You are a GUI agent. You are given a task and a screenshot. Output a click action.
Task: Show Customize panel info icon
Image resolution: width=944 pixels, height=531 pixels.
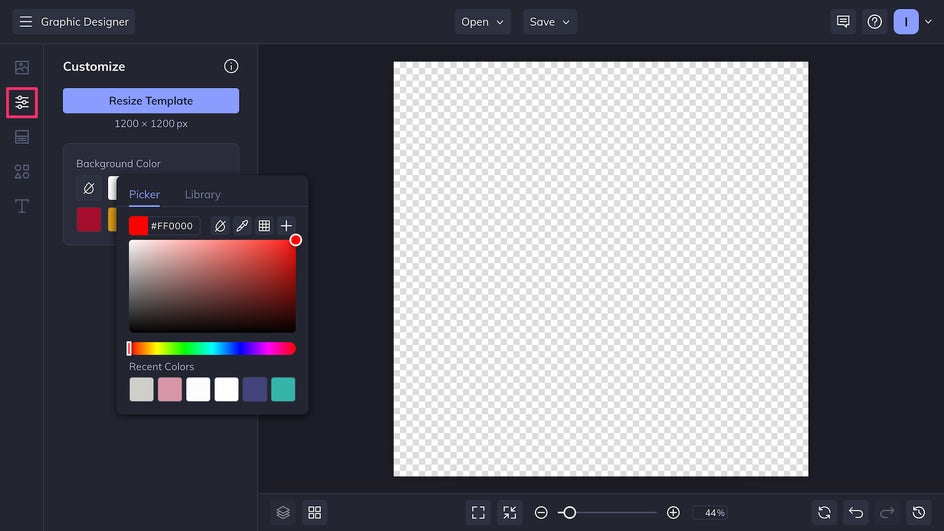tap(231, 66)
